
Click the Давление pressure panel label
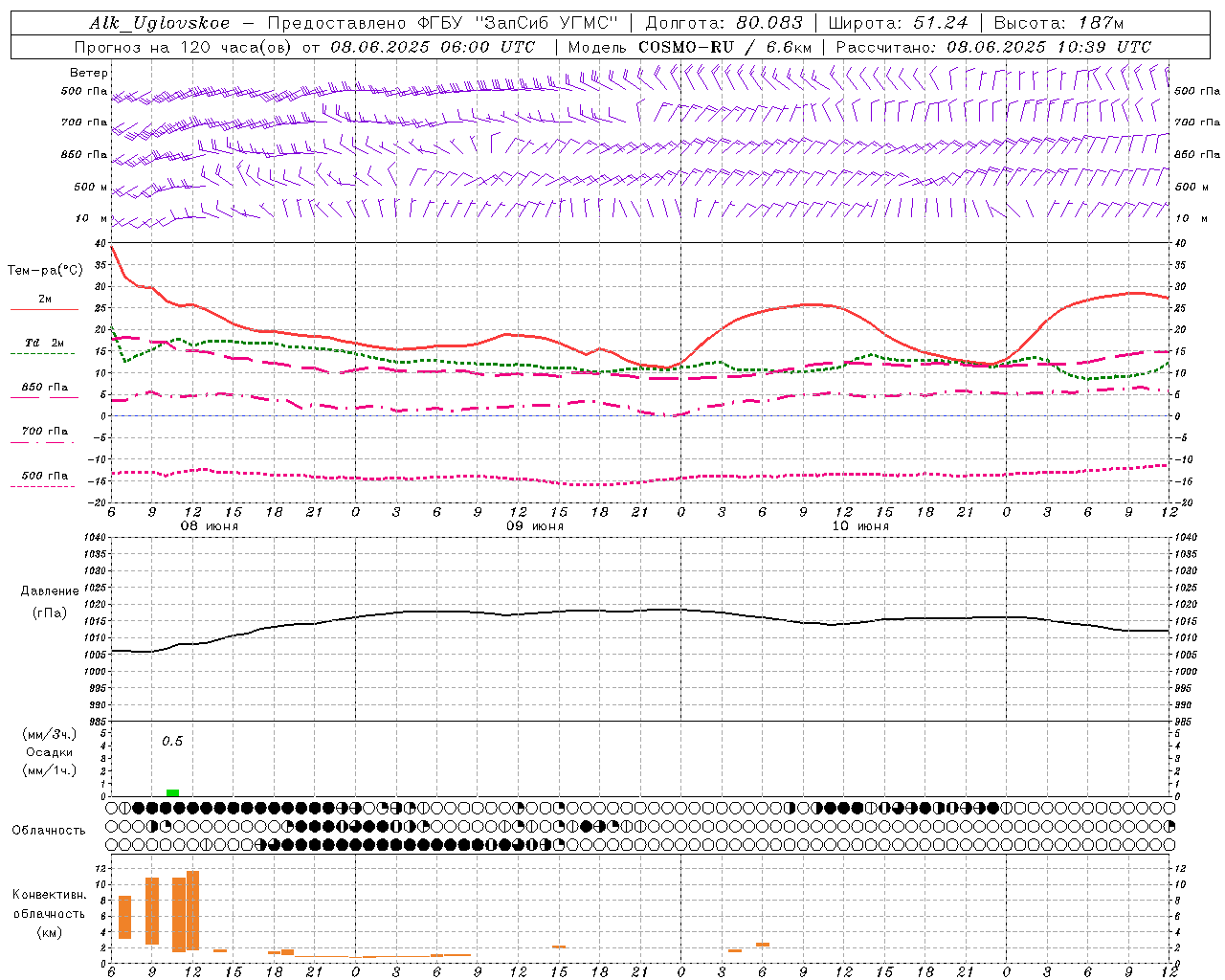tap(48, 591)
